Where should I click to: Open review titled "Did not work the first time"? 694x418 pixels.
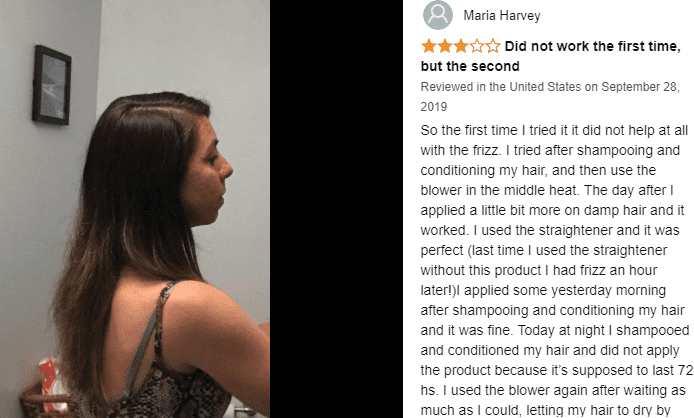tap(592, 46)
